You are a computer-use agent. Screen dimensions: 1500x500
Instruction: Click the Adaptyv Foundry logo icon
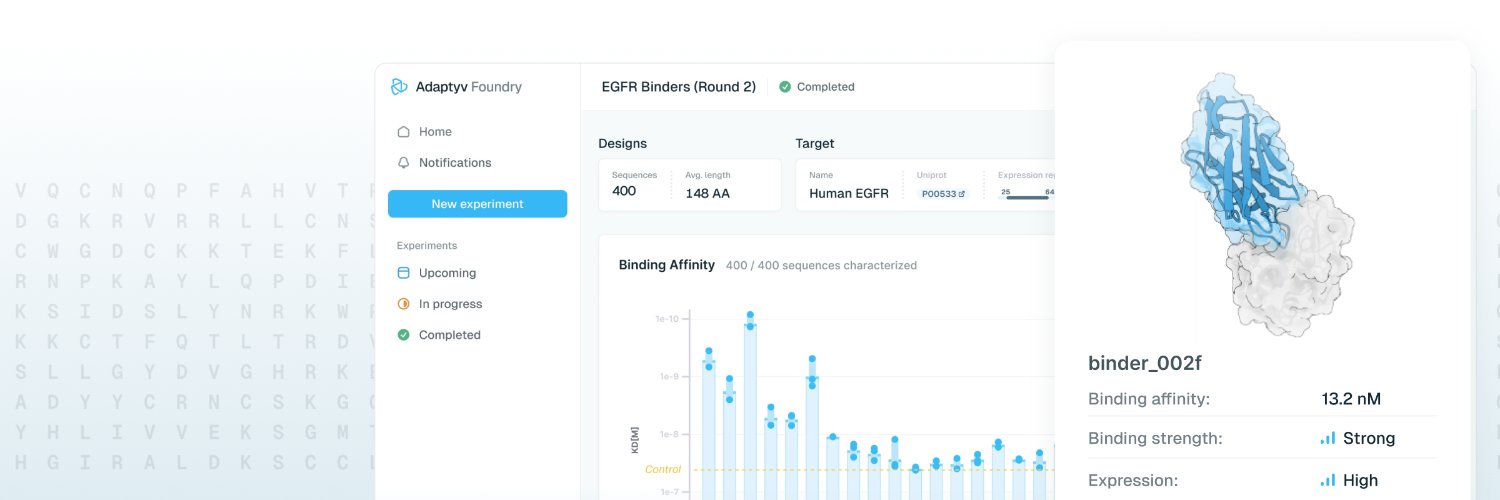click(x=399, y=87)
